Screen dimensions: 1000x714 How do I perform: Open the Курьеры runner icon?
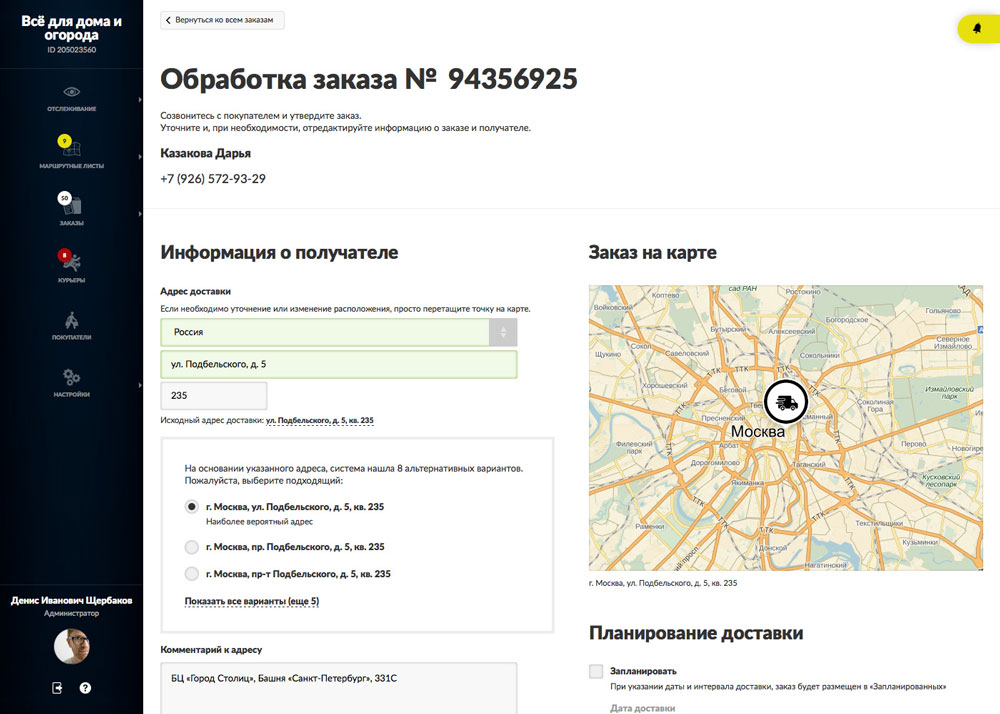pyautogui.click(x=73, y=262)
